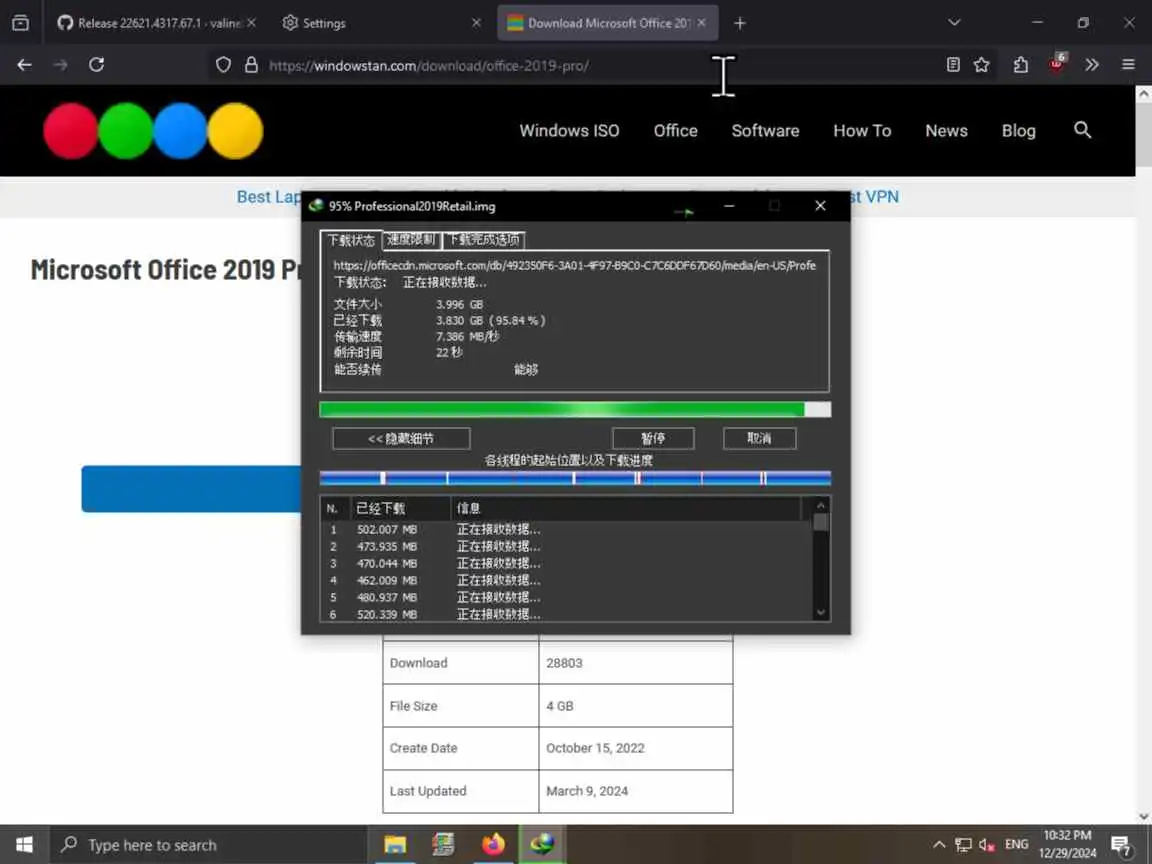Click the blue thread segments progress bar

[x=575, y=479]
